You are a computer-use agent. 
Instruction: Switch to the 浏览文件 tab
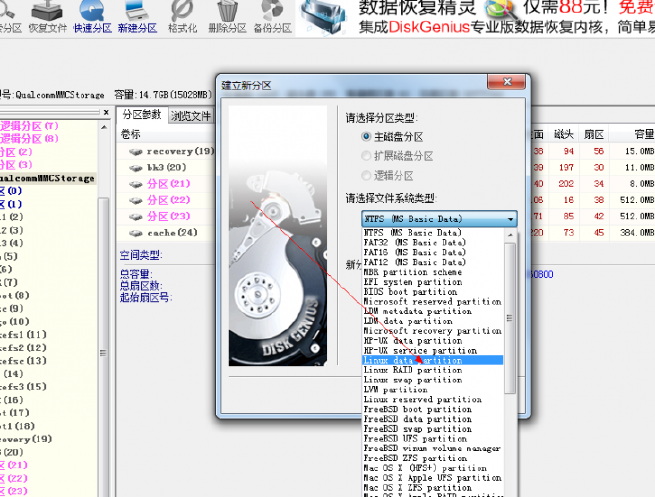[x=190, y=116]
